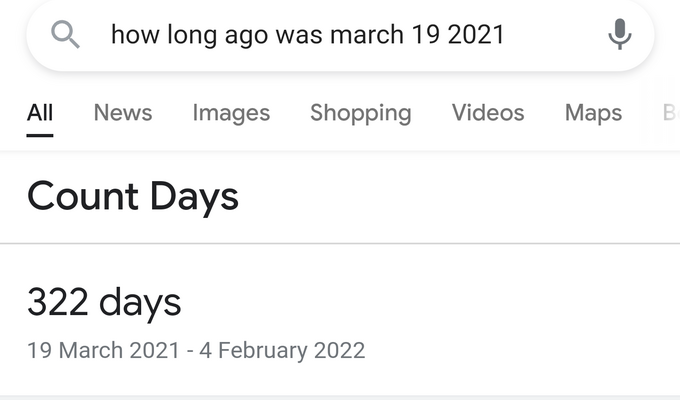Viewport: 680px width, 400px height.
Task: Open the Videos results tab
Action: coord(488,113)
